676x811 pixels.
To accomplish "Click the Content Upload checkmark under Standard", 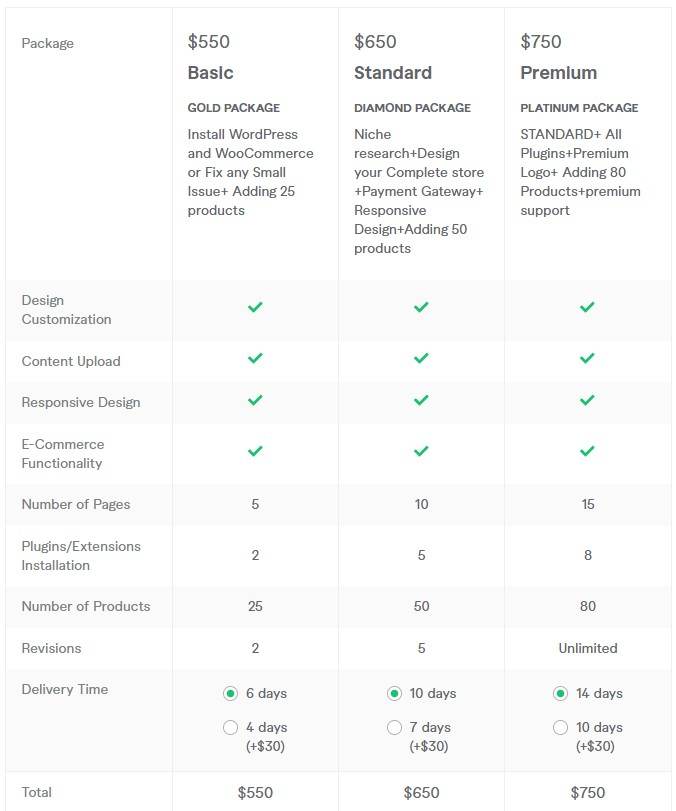I will (x=421, y=358).
